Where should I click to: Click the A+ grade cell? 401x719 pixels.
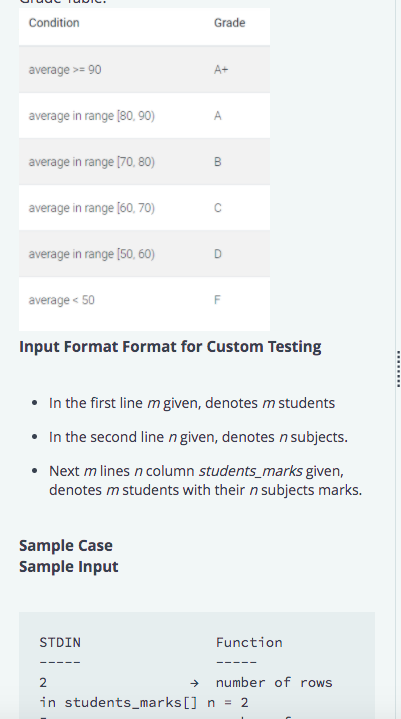point(221,70)
